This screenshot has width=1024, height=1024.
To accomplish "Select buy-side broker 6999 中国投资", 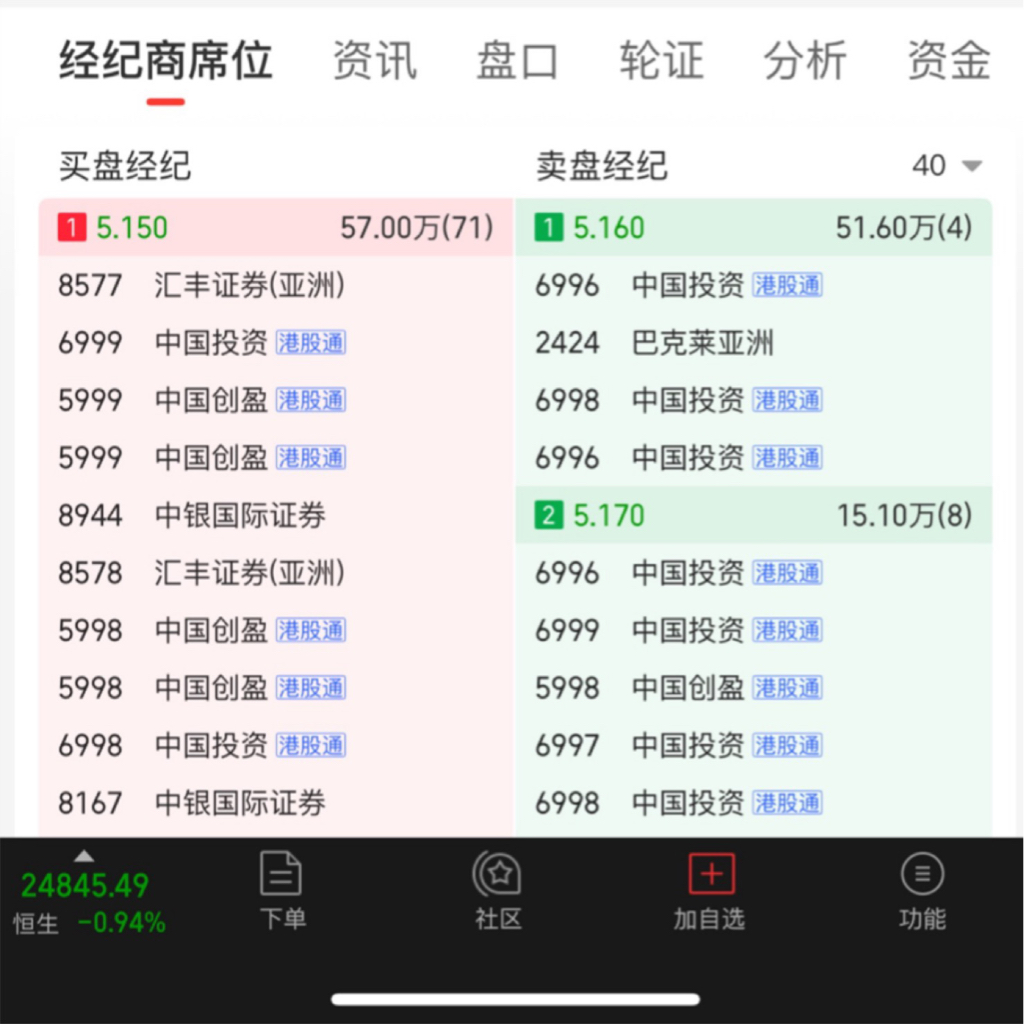I will pos(276,343).
